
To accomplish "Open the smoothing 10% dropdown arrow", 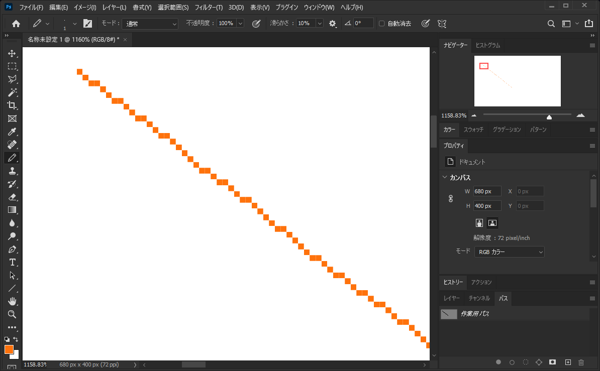I will pyautogui.click(x=320, y=24).
